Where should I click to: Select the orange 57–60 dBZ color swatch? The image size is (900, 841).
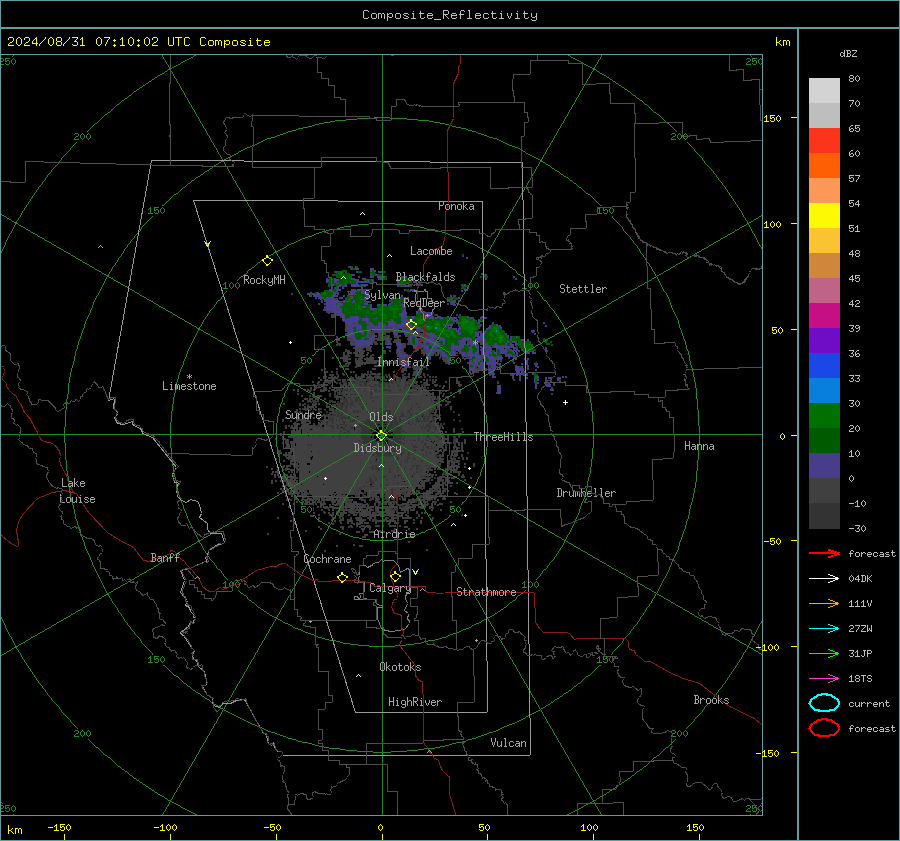click(824, 165)
